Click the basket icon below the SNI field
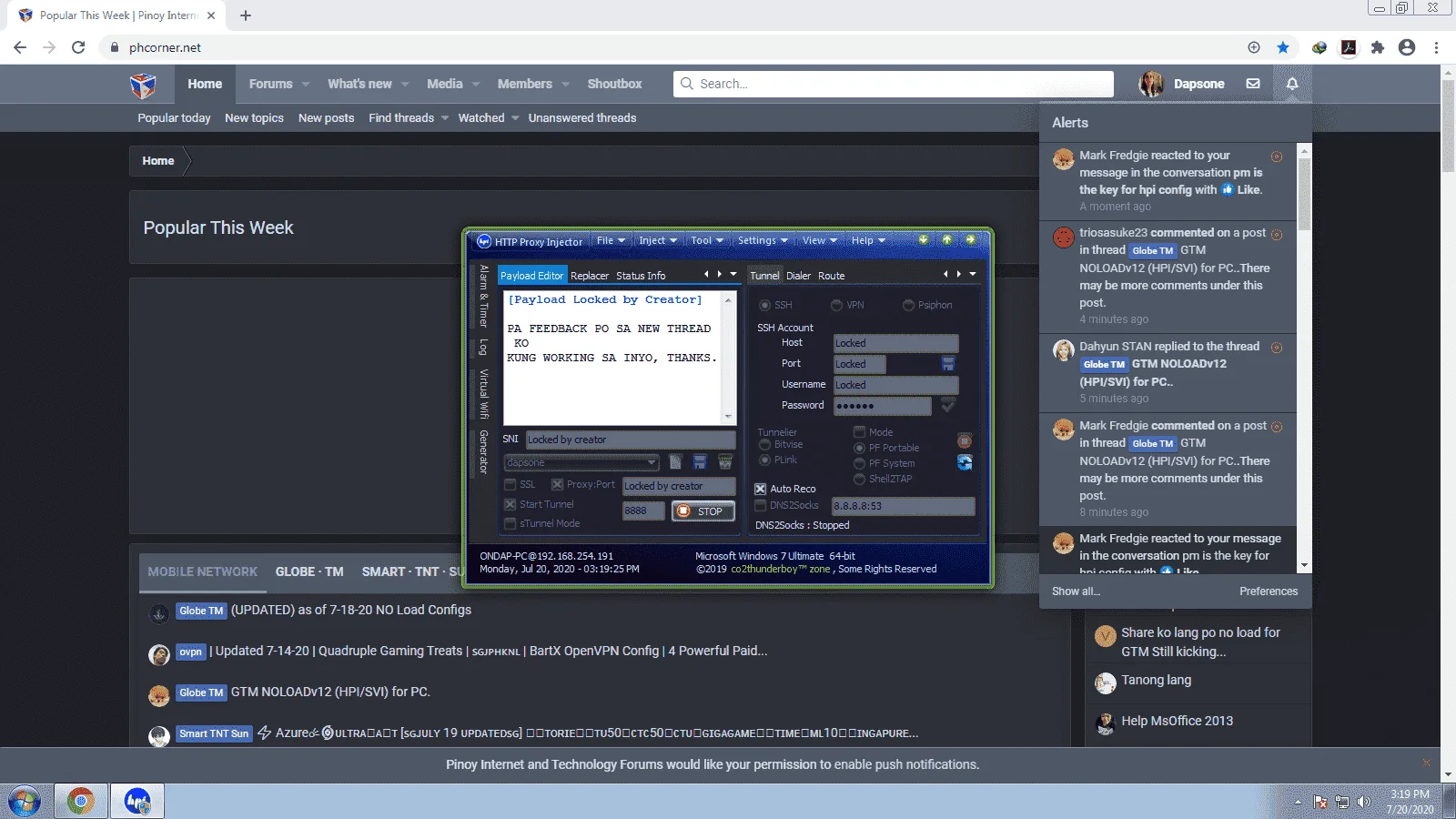1456x819 pixels. point(725,462)
